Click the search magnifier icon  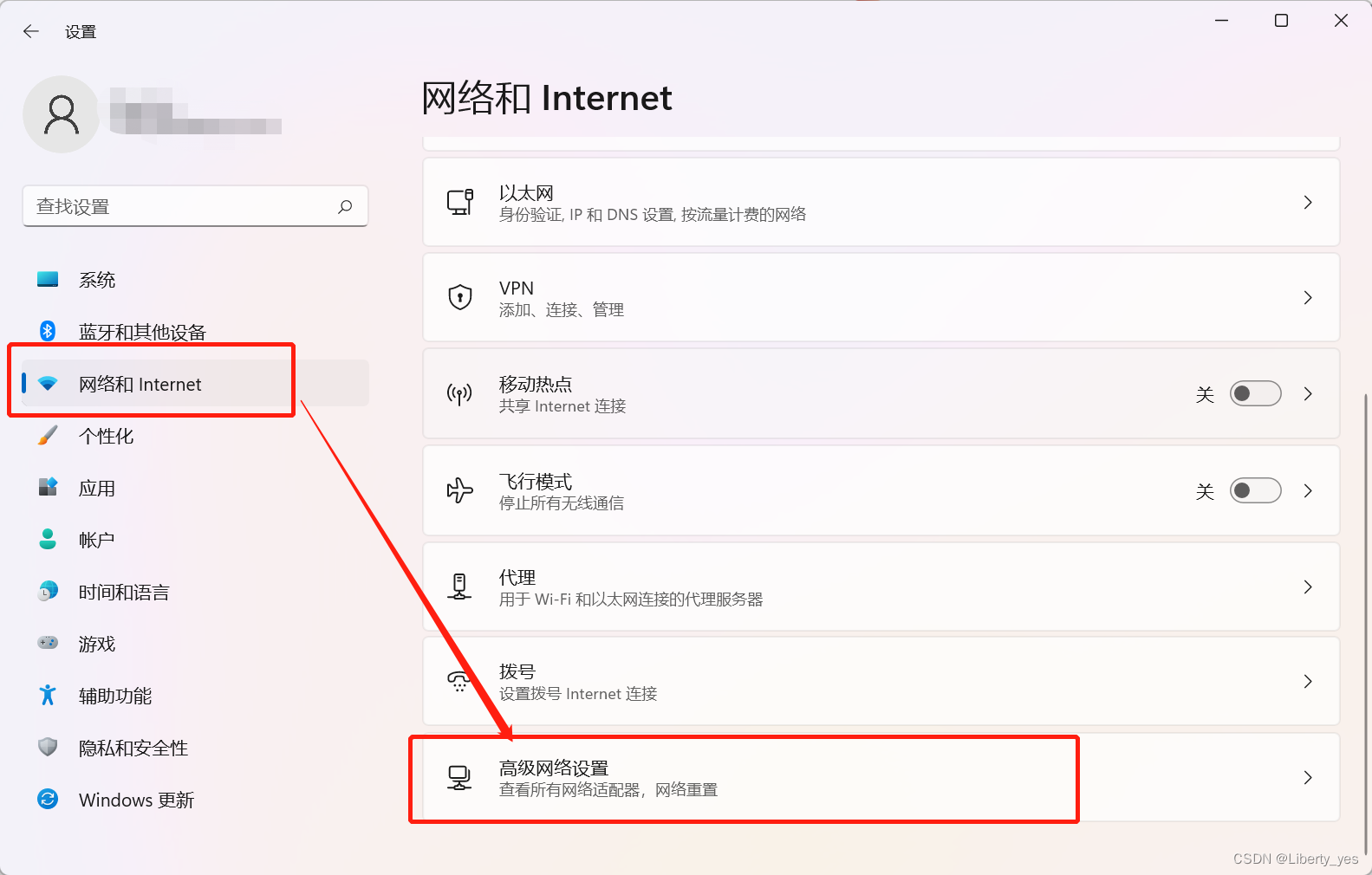pyautogui.click(x=345, y=206)
